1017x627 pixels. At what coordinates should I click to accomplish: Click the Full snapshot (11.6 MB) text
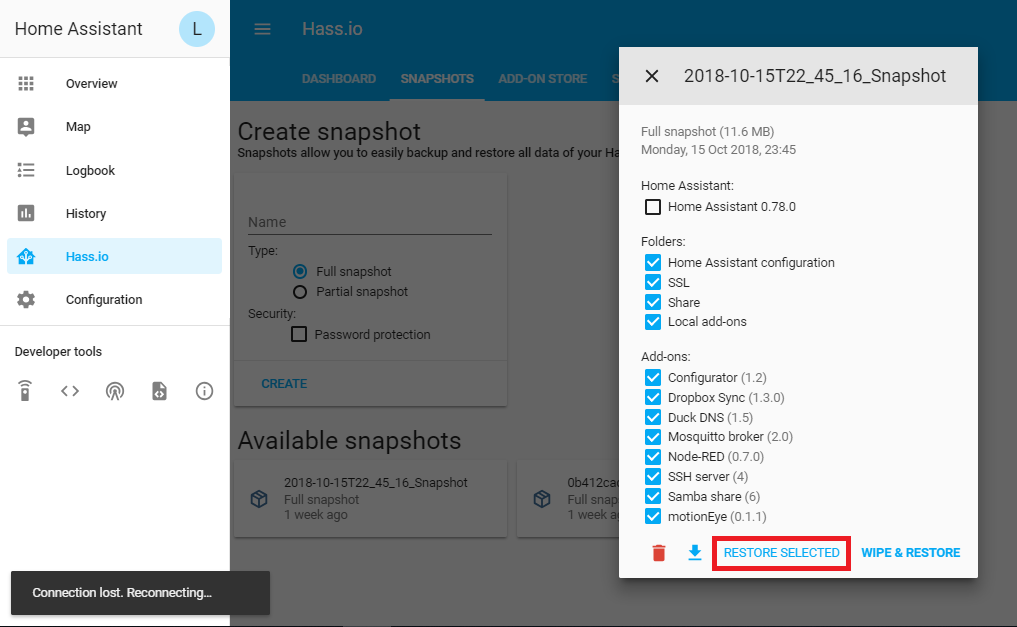coord(708,132)
